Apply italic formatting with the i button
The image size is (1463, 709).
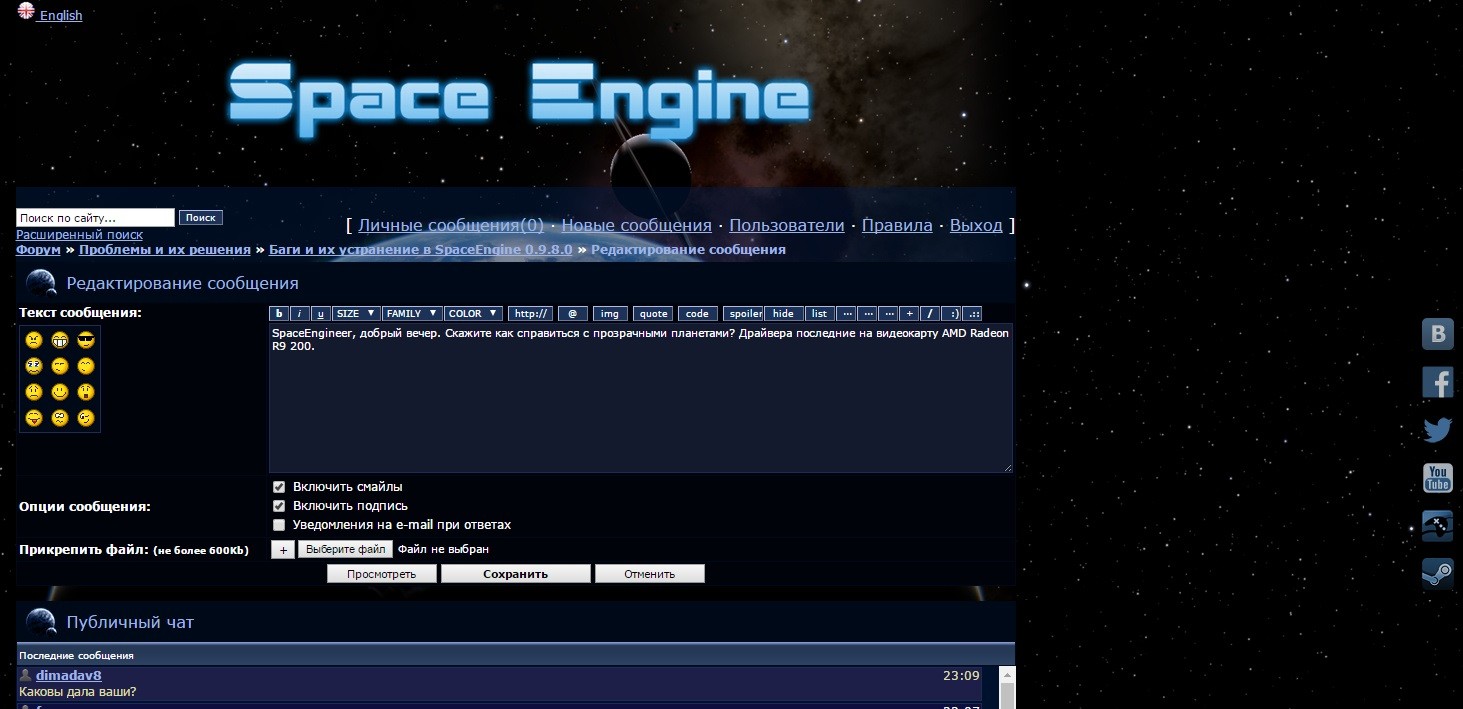[300, 314]
